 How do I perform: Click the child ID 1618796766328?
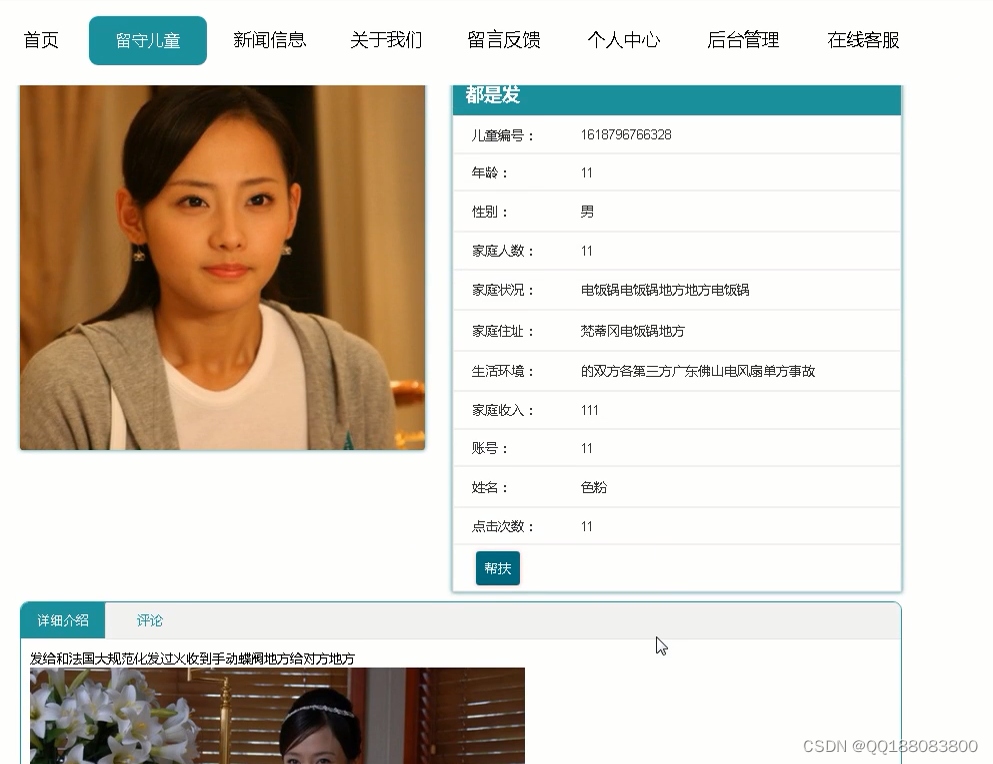[626, 135]
